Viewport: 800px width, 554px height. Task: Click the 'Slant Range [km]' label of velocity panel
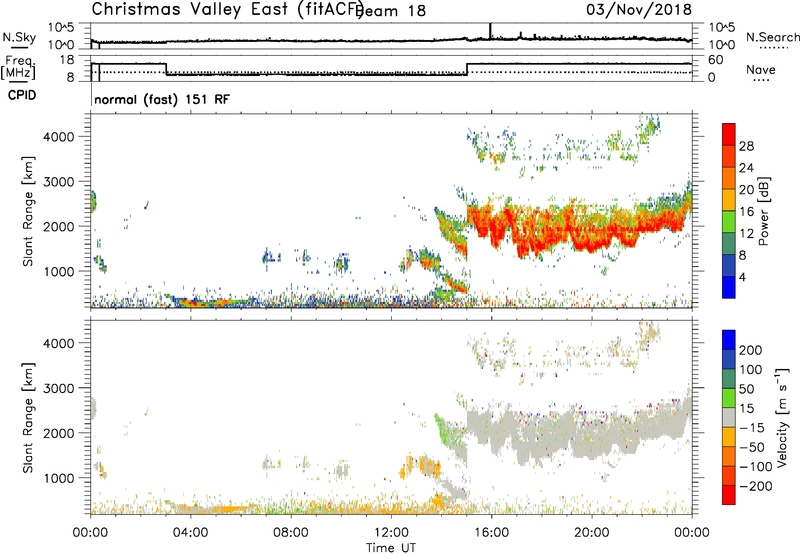[x=28, y=417]
